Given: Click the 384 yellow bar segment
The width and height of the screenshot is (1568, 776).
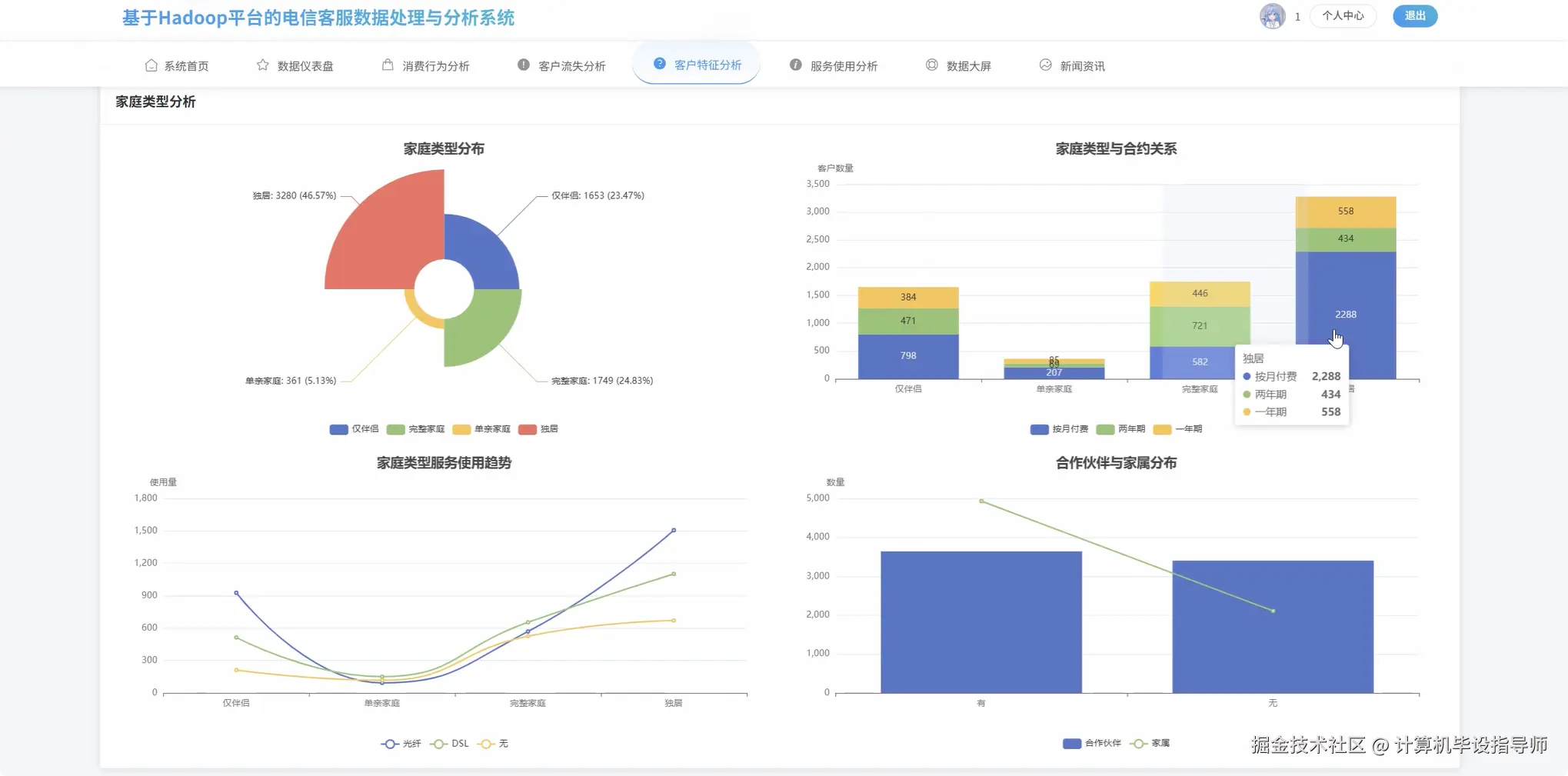Looking at the screenshot, I should (908, 298).
